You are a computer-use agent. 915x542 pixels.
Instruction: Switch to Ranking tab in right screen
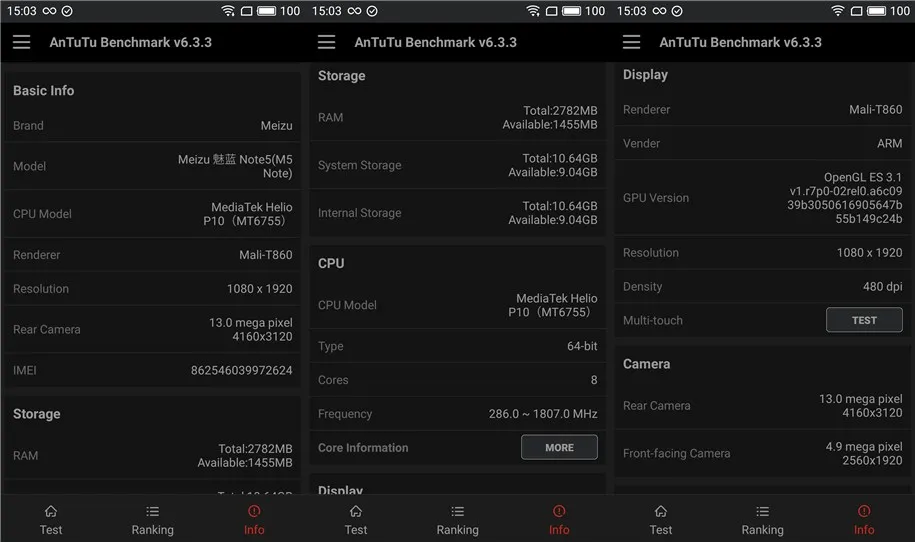click(x=762, y=519)
